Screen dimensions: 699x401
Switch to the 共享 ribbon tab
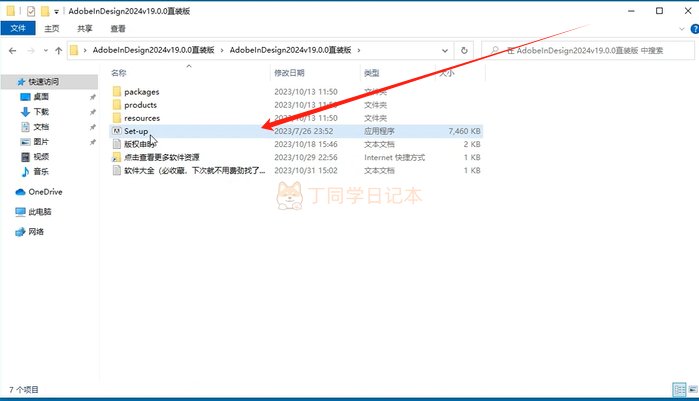point(85,29)
